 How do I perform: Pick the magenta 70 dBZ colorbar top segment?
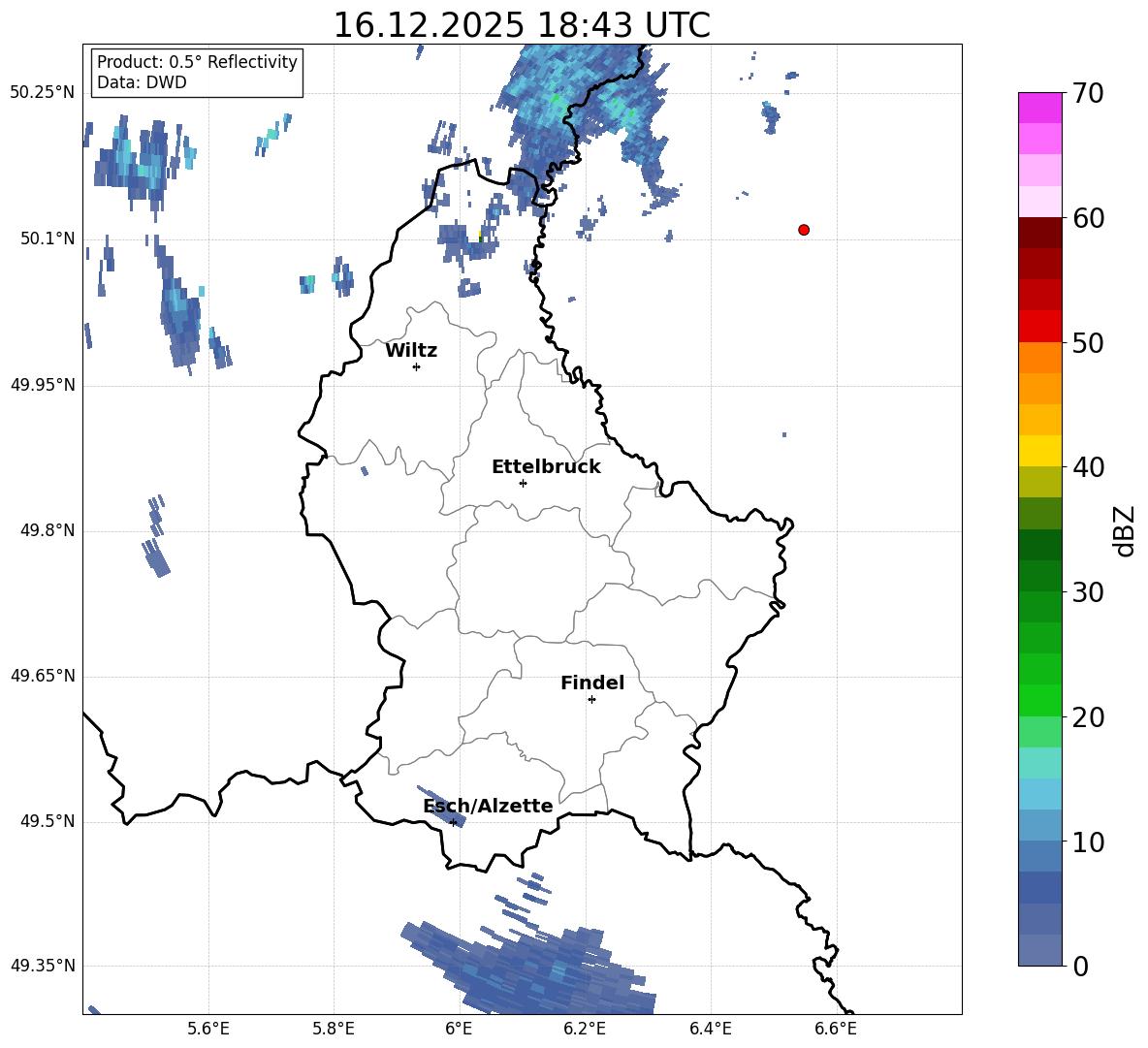1040,108
